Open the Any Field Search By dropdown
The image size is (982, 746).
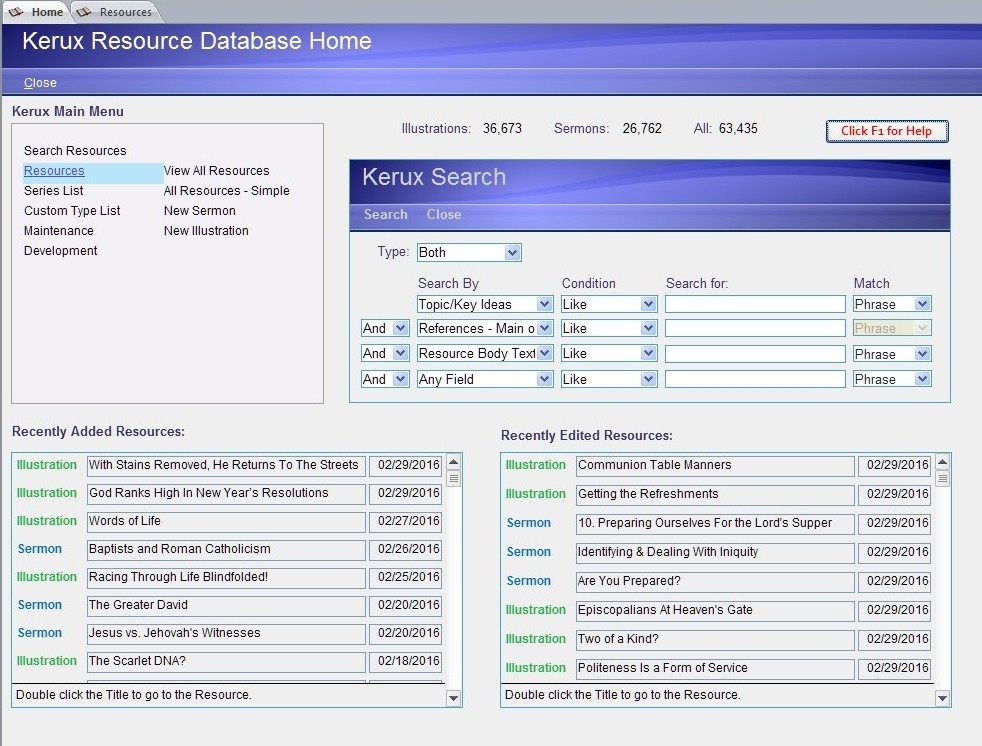point(544,379)
